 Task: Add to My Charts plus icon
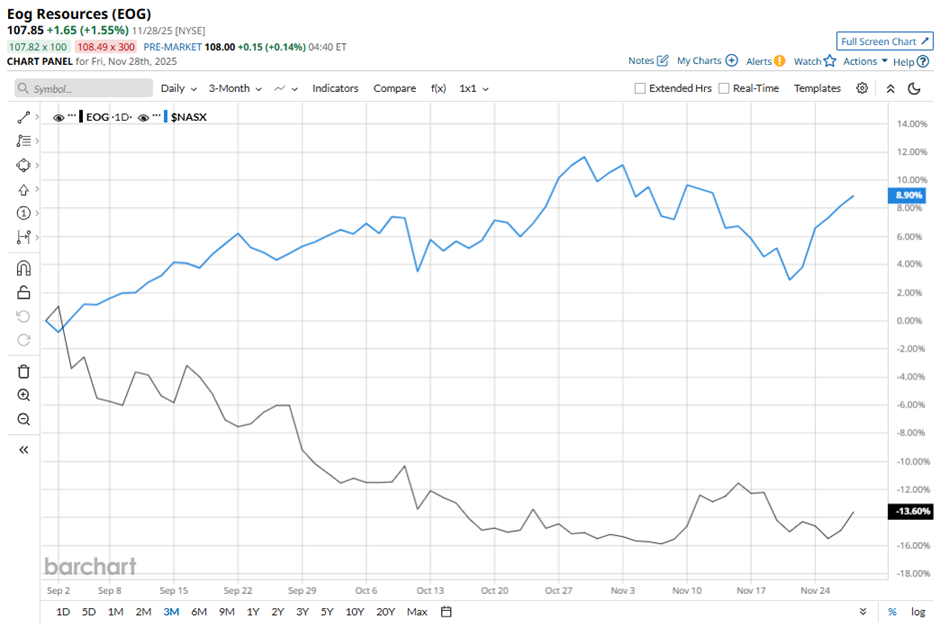pos(731,61)
